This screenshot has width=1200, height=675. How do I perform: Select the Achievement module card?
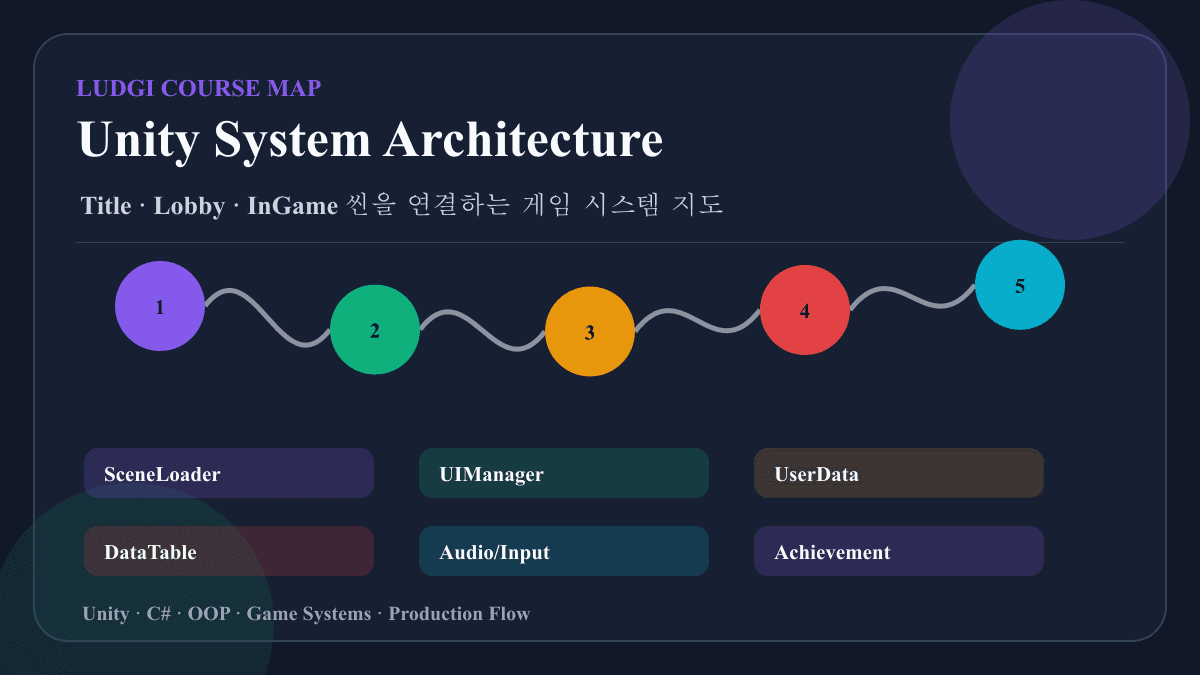click(899, 551)
